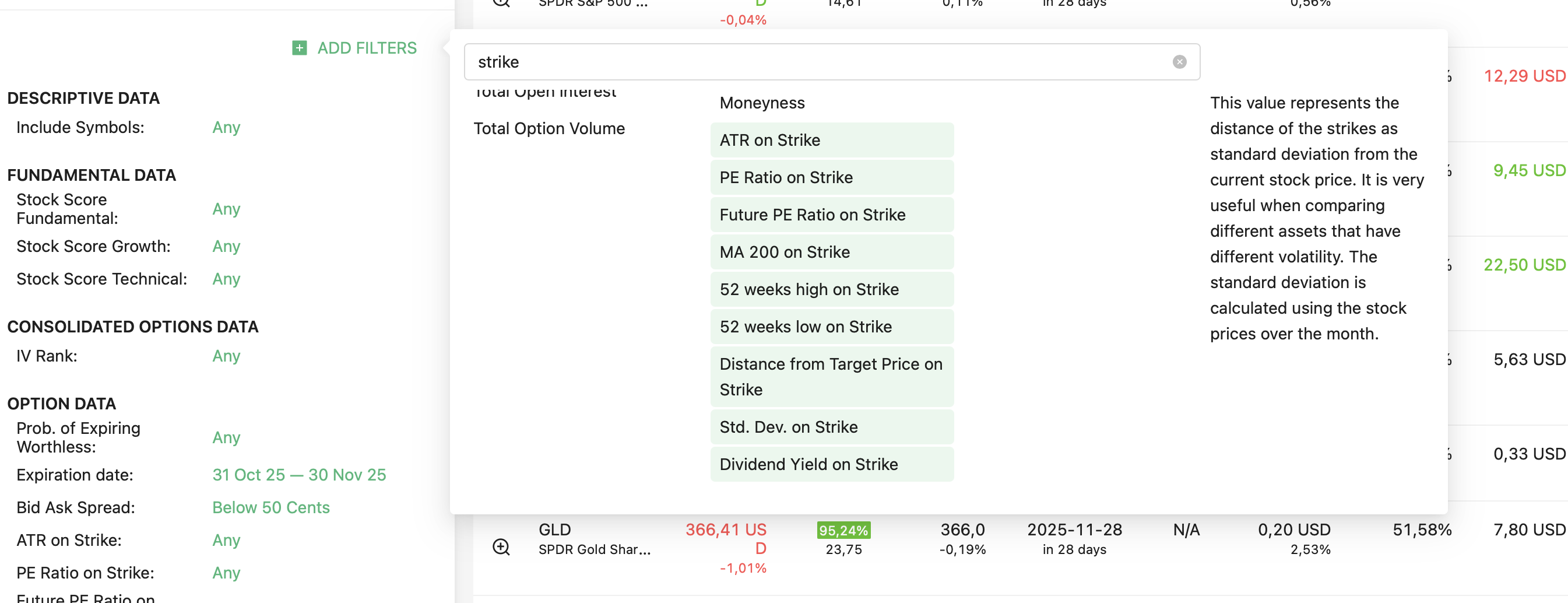Screen dimensions: 1568x603
Task: Toggle the ATR on Strike filter
Action: coord(831,140)
